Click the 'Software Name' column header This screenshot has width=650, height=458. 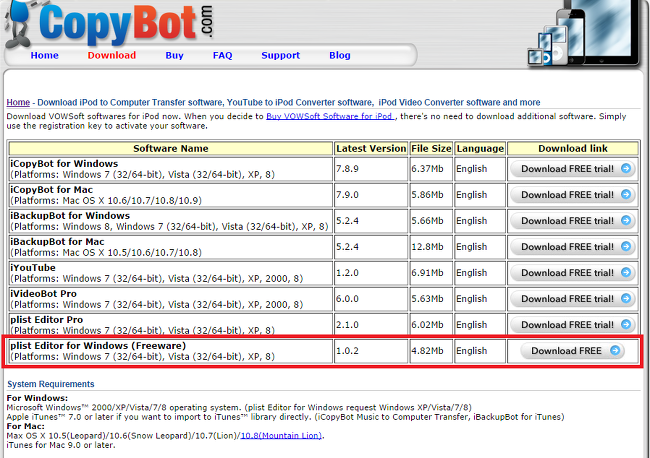[171, 148]
